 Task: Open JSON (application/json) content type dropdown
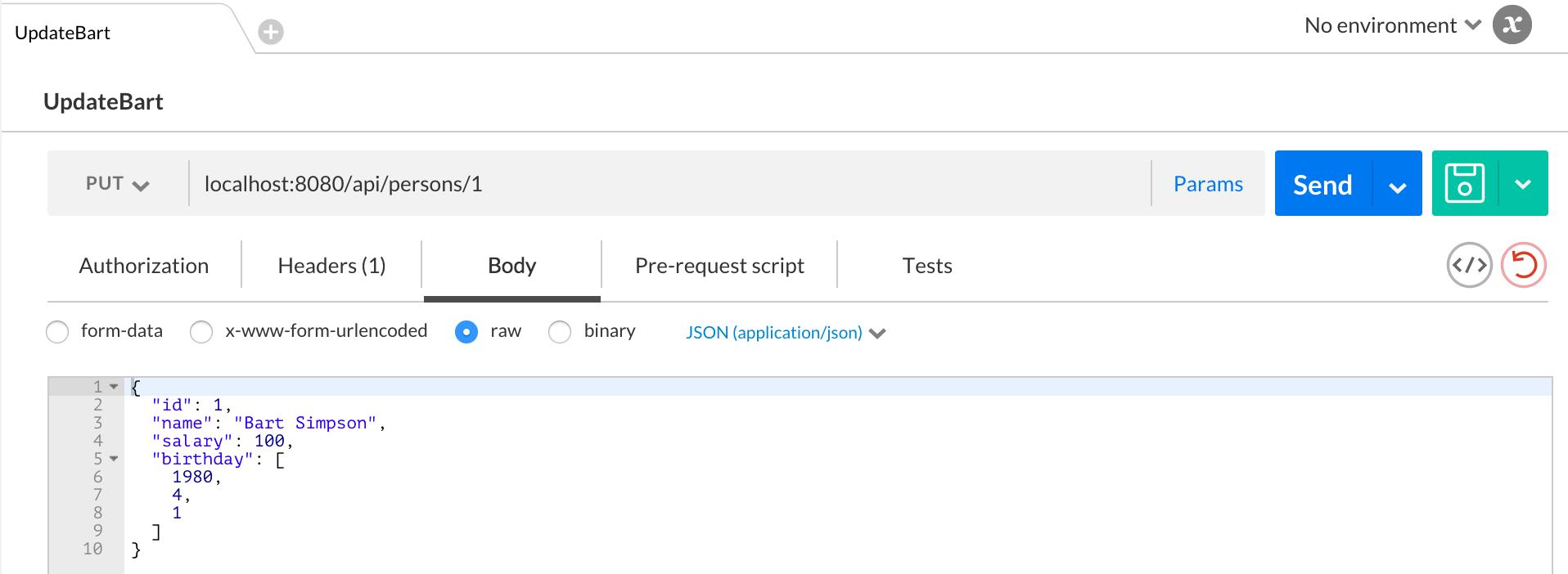[785, 333]
